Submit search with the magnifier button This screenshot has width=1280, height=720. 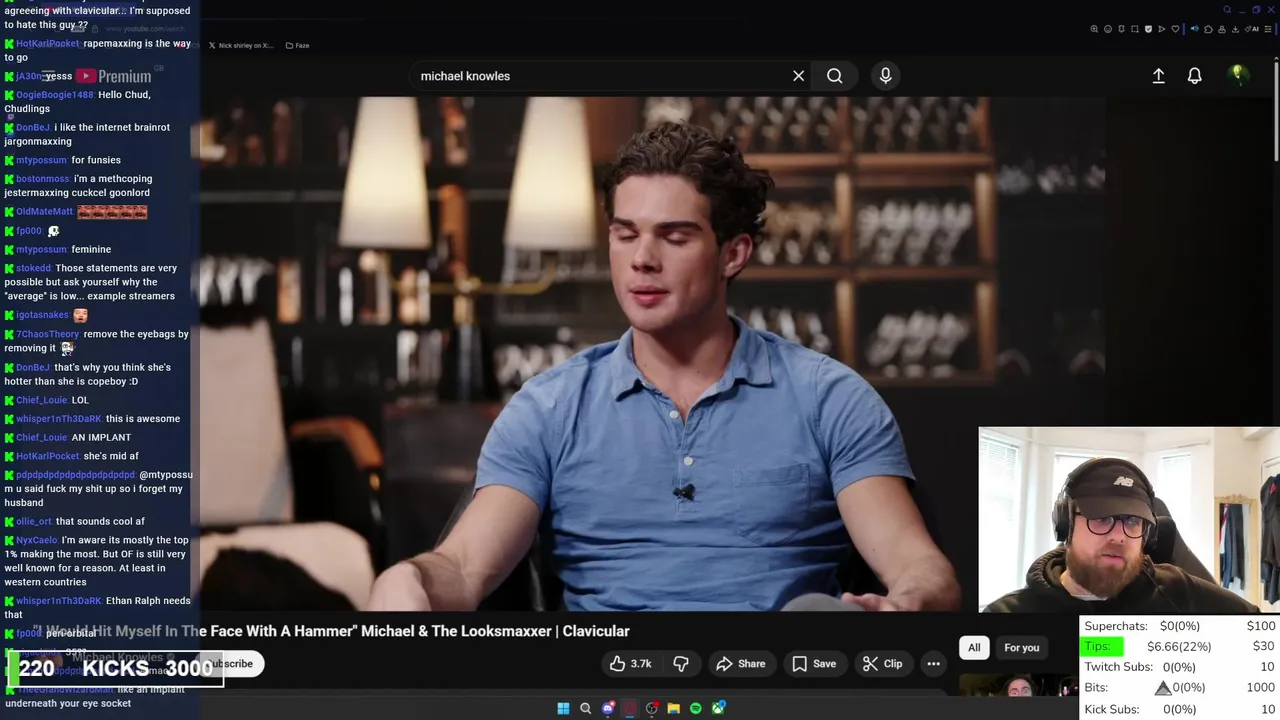click(834, 76)
